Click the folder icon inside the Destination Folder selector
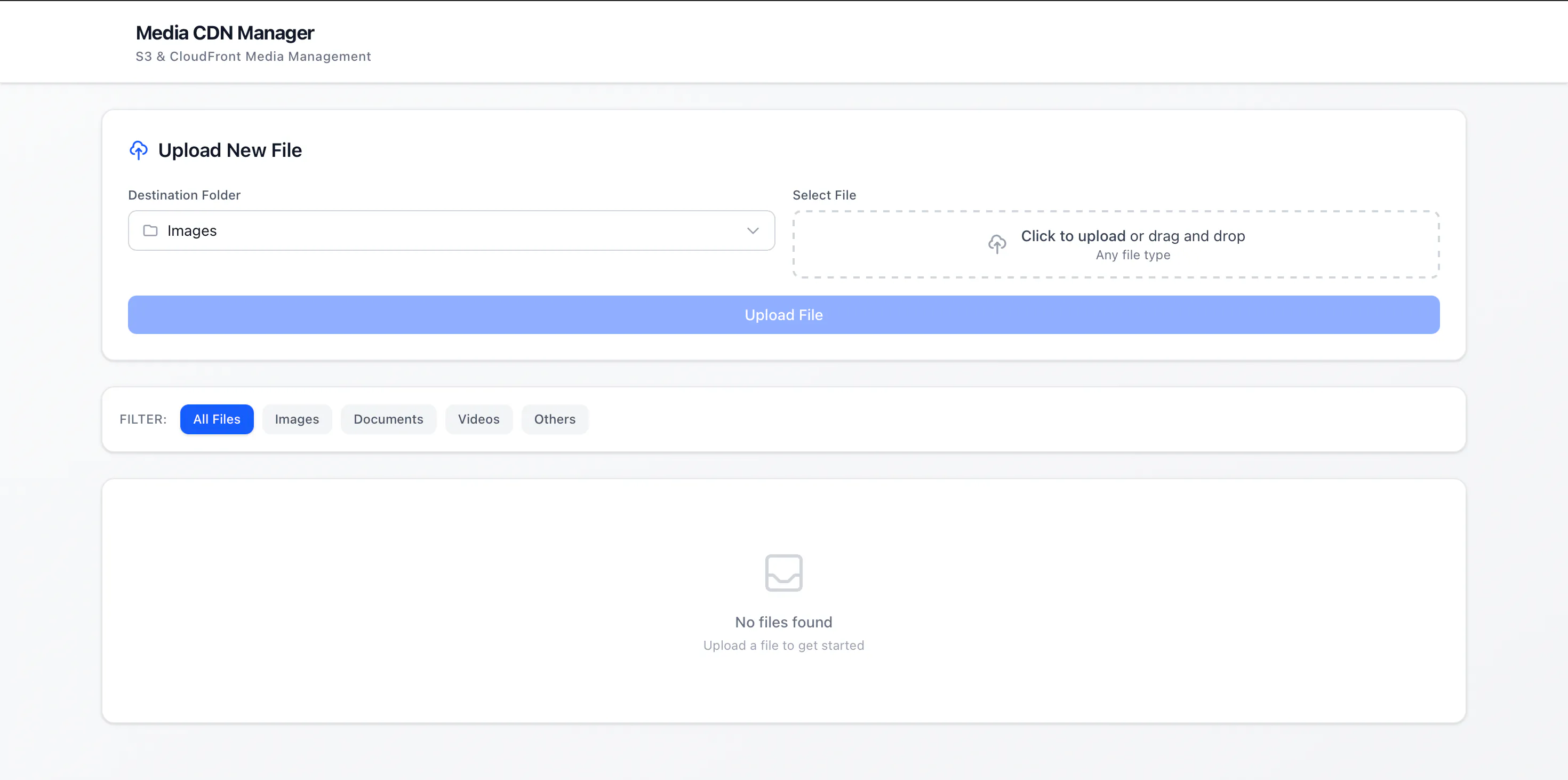The image size is (1568, 780). 150,231
